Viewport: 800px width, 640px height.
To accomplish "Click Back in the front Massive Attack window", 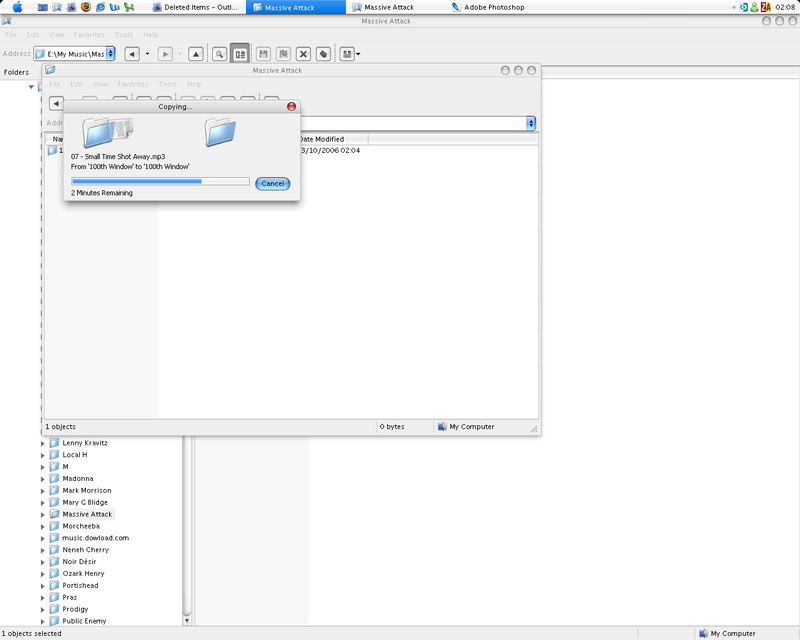I will coord(56,103).
